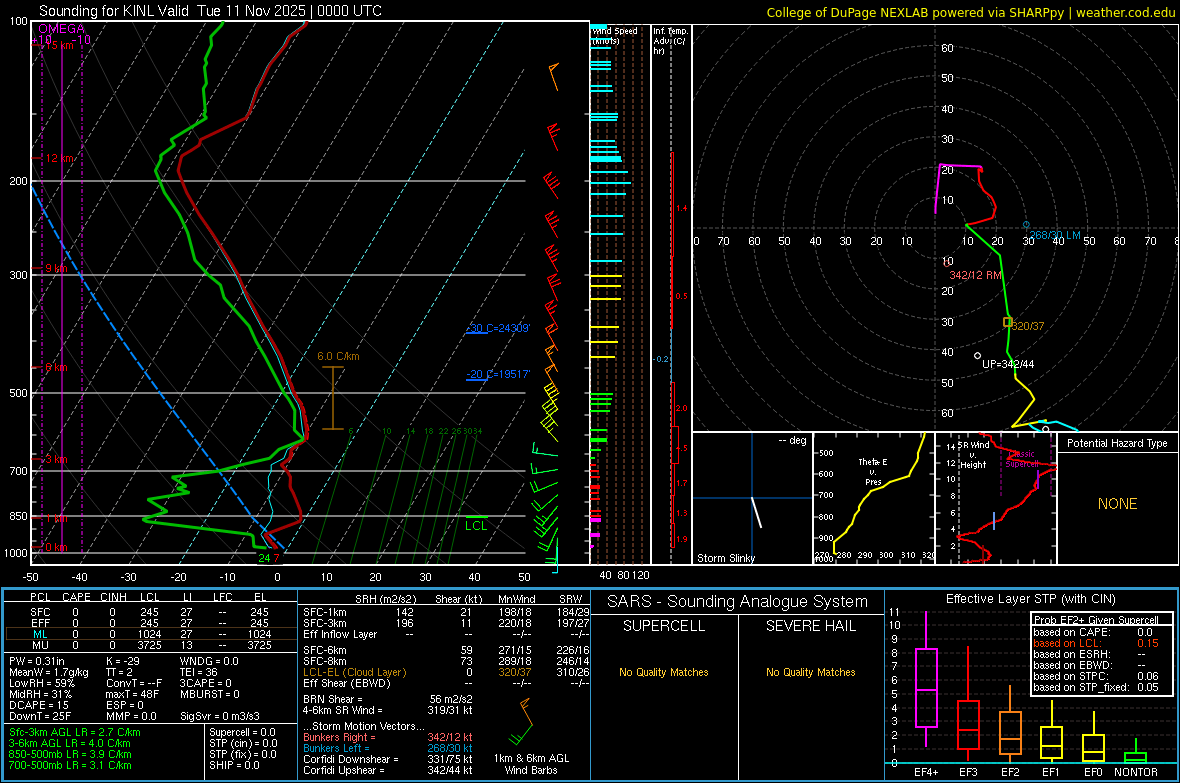This screenshot has height=783, width=1180.
Task: Click the 'TEI = 36' value
Action: pyautogui.click(x=199, y=672)
